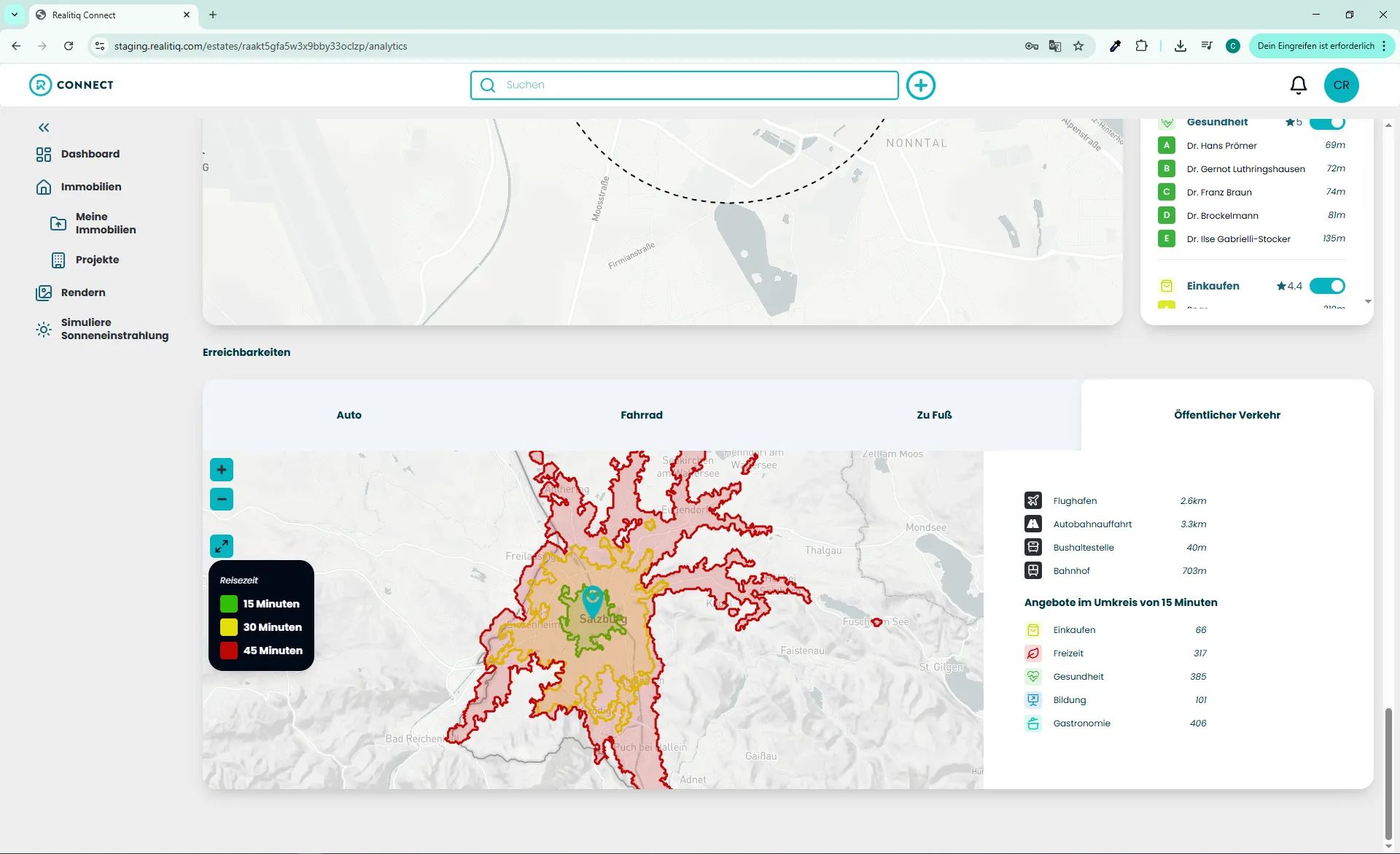Select the Projekte building icon

pos(58,260)
